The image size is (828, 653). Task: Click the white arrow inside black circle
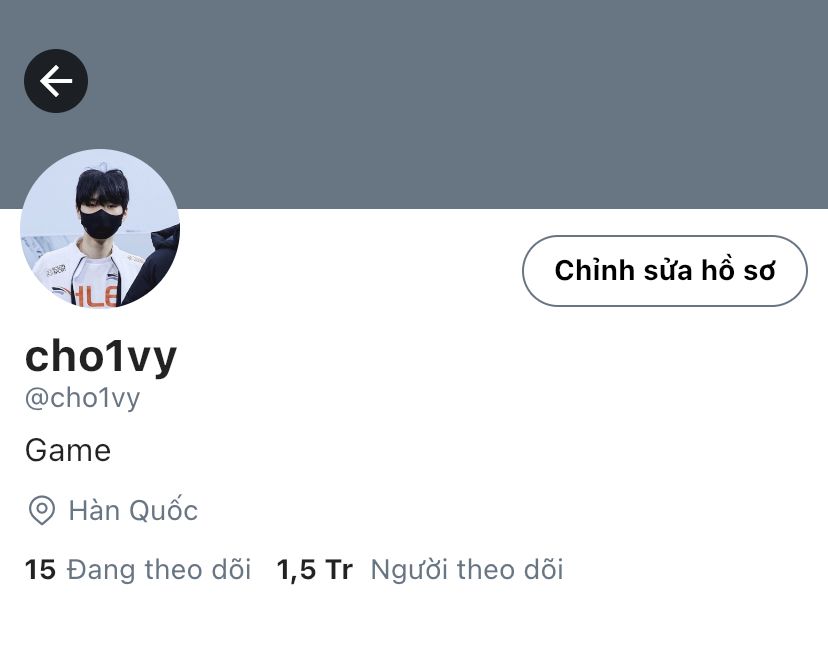click(x=56, y=81)
